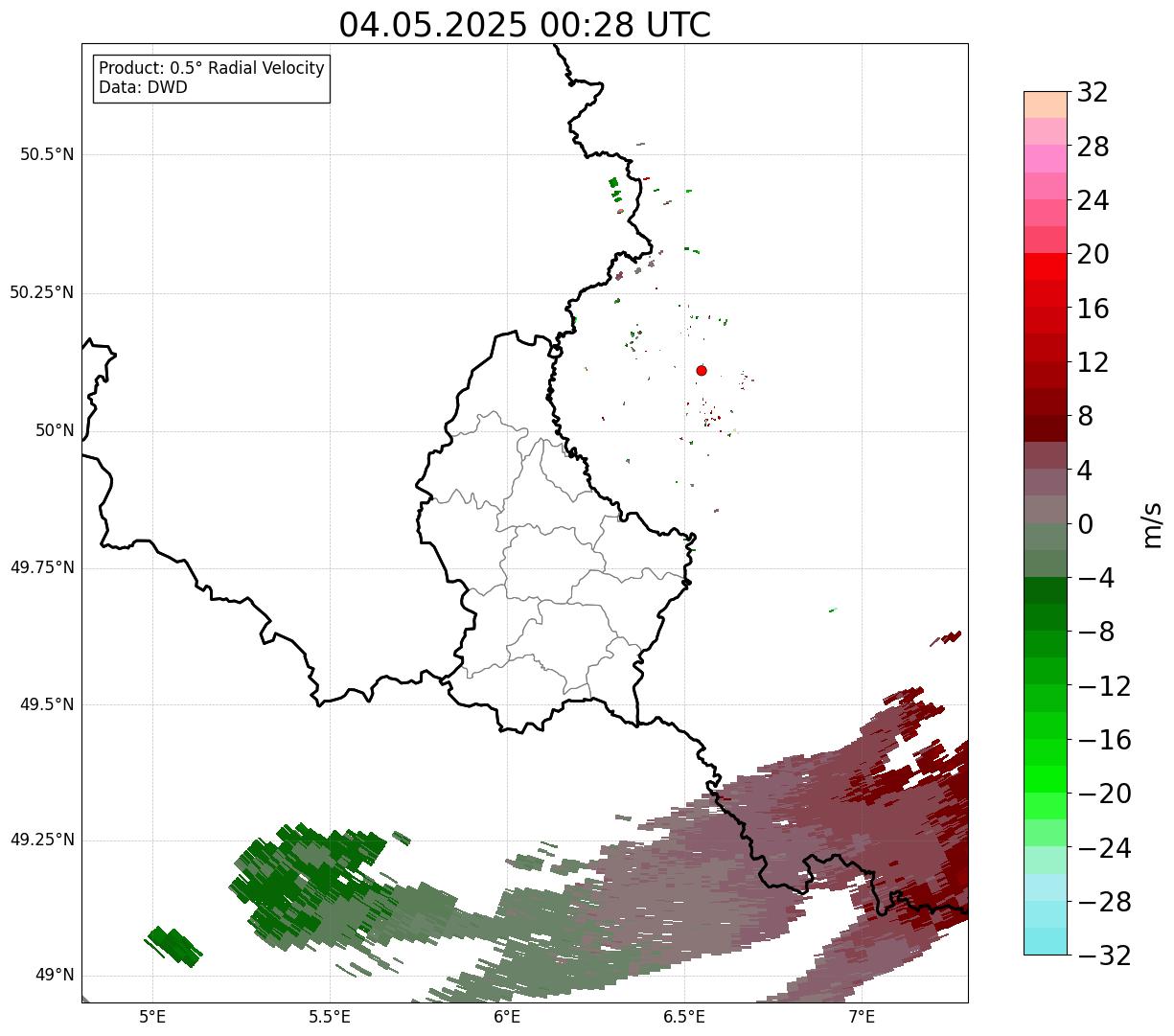Select the 50.25°N latitude label
Viewport: 1174px width, 1036px height.
tap(41, 292)
